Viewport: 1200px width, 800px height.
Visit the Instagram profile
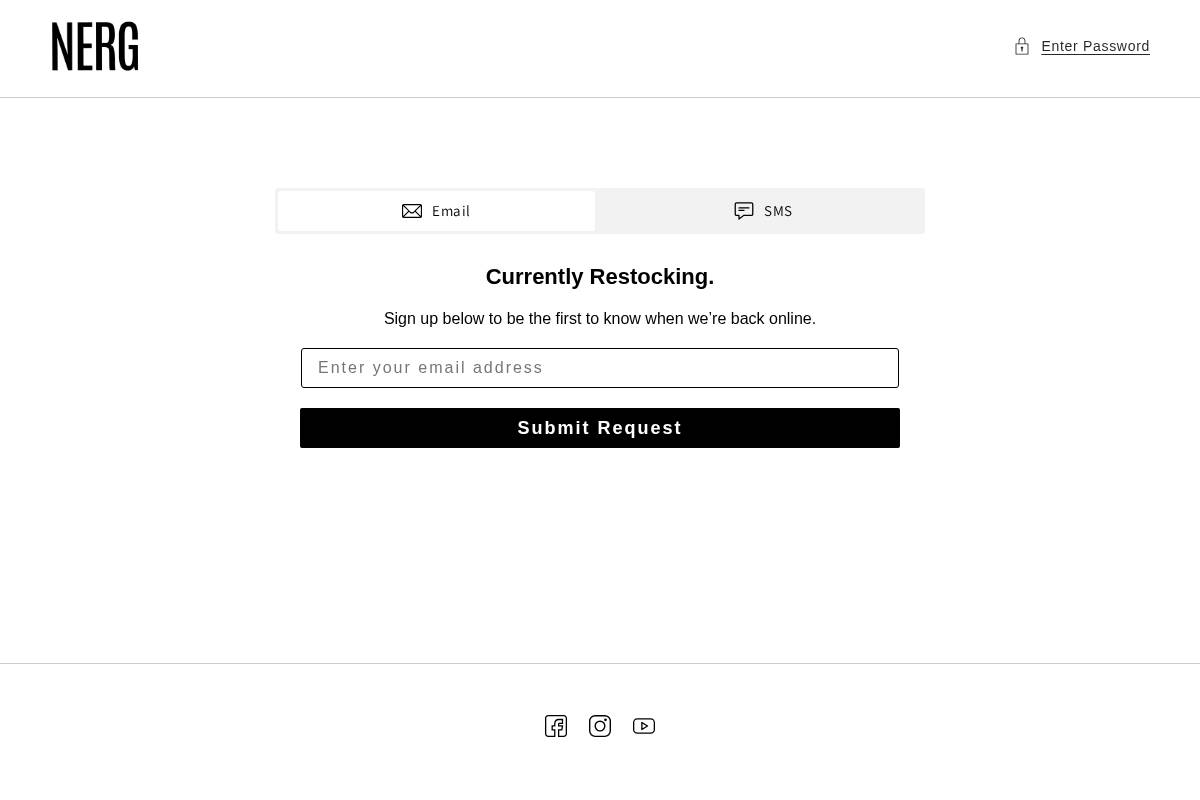point(600,726)
